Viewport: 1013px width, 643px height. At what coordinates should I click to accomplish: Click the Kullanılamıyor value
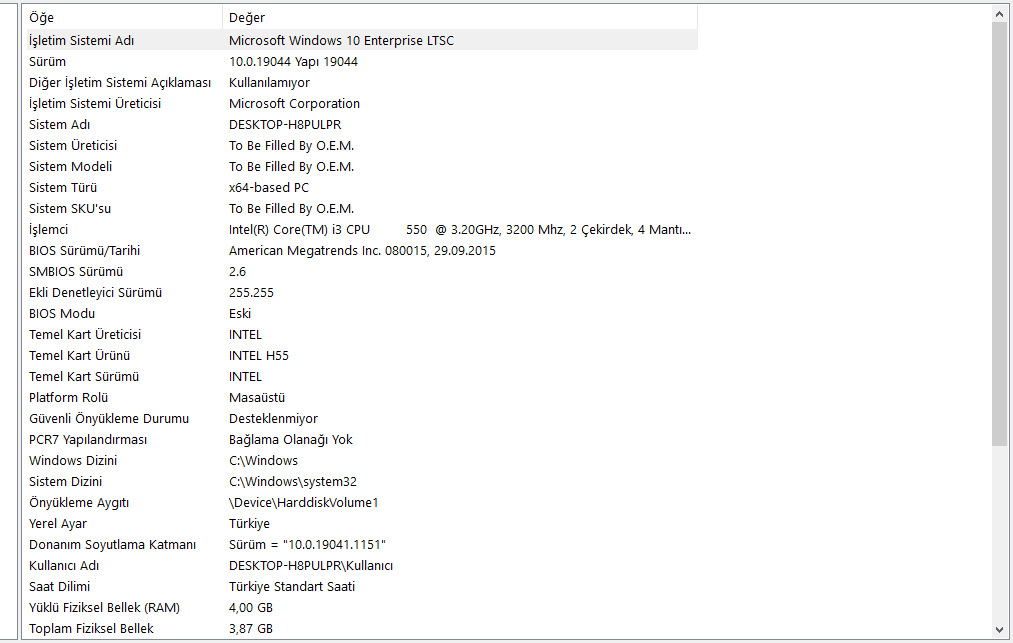269,83
